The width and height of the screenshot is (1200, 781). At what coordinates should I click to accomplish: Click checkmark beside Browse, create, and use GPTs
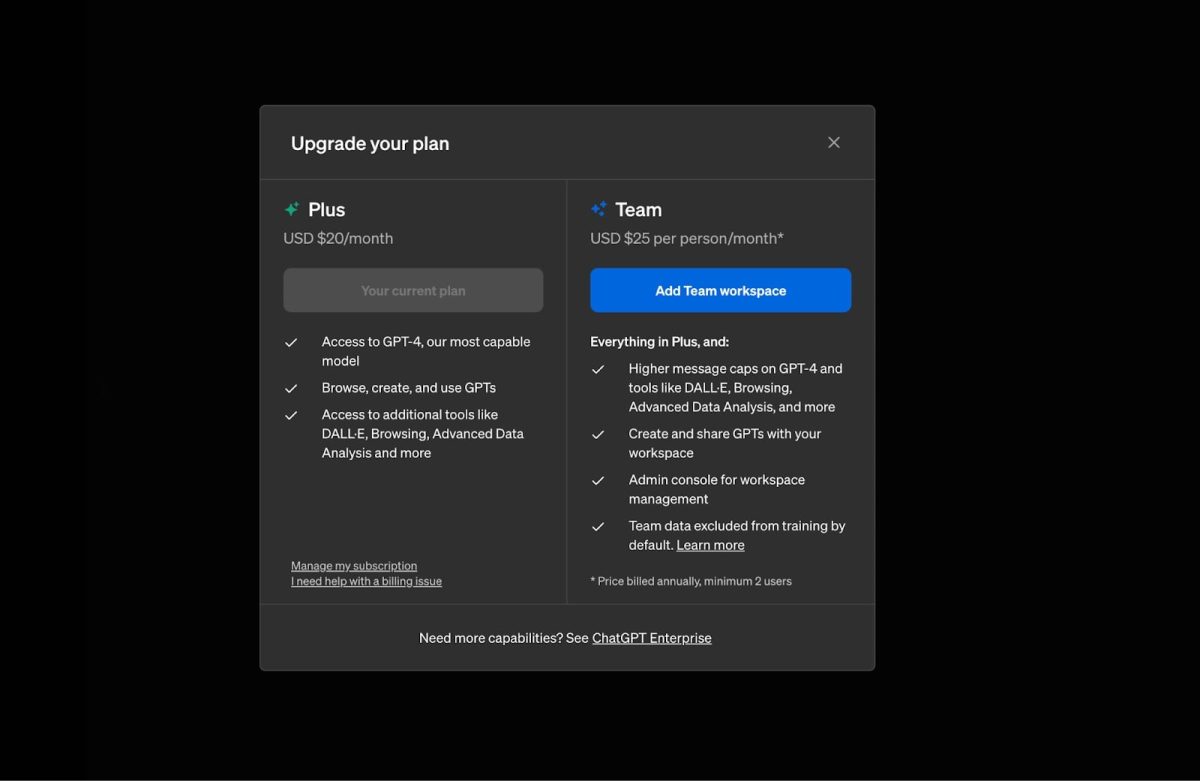click(291, 388)
